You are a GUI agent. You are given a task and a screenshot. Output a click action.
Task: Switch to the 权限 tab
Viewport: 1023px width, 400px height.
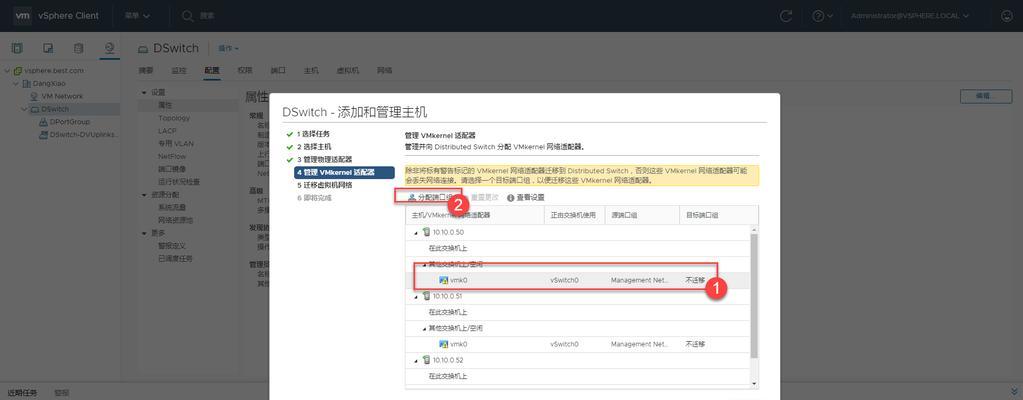pyautogui.click(x=245, y=70)
